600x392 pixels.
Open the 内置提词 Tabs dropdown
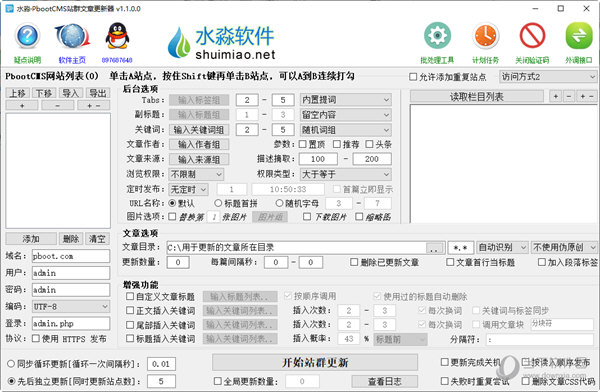pos(346,100)
